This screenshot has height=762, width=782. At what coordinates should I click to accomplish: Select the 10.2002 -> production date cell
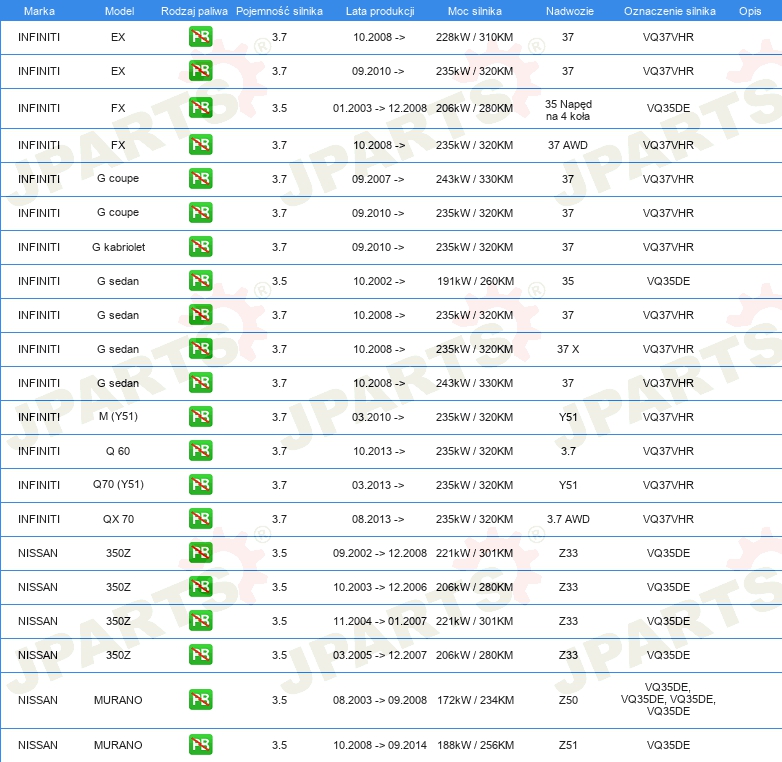click(379, 281)
